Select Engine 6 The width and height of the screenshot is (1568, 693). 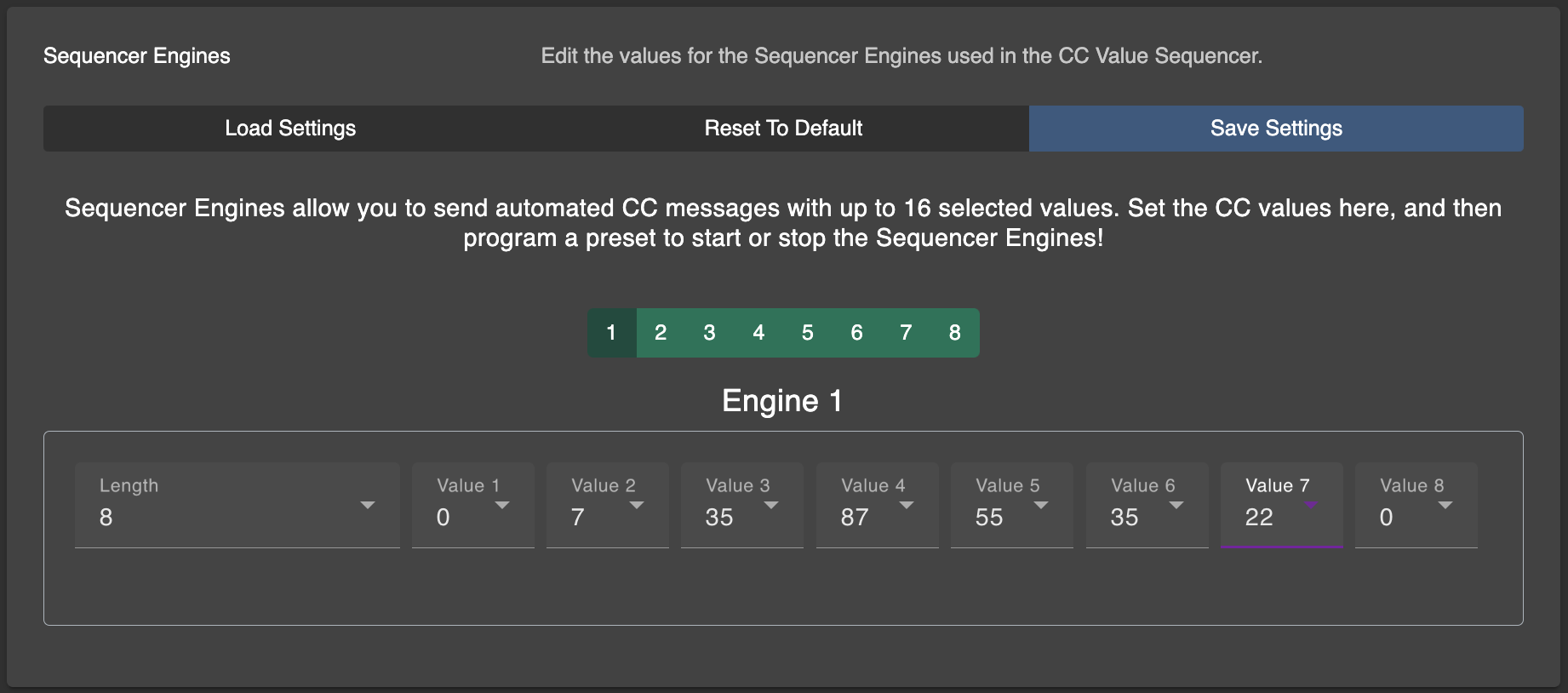coord(856,333)
